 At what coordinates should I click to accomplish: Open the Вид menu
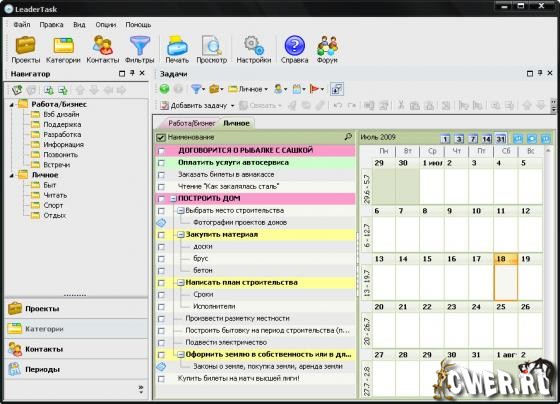tap(79, 25)
